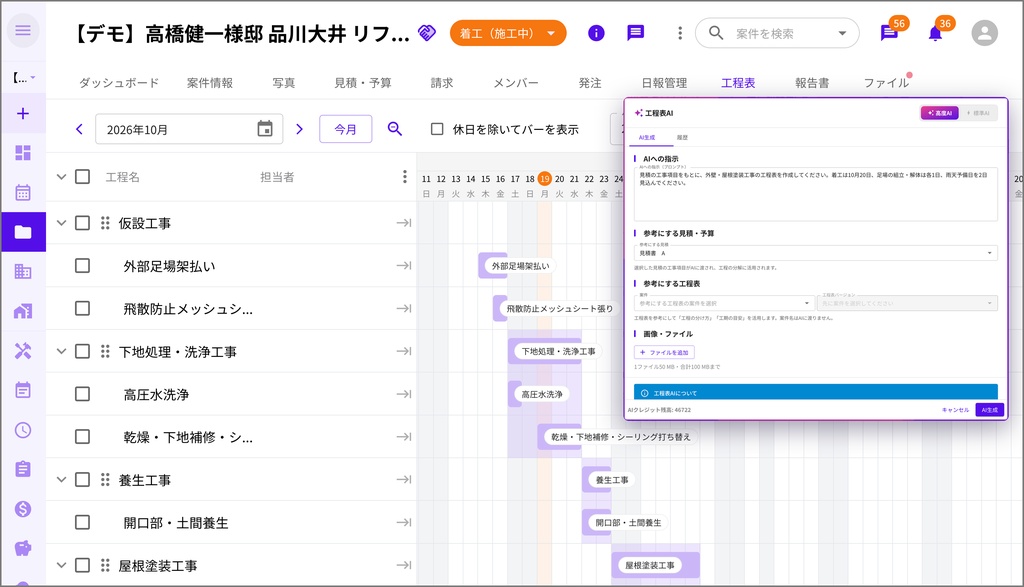Check the 開口部・土間養生 row checkbox
1024x587 pixels.
click(82, 522)
